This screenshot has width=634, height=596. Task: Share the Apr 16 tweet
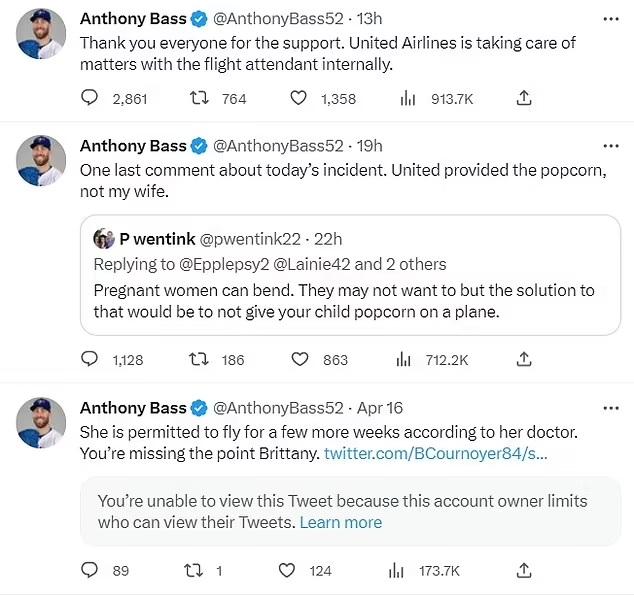[x=524, y=570]
